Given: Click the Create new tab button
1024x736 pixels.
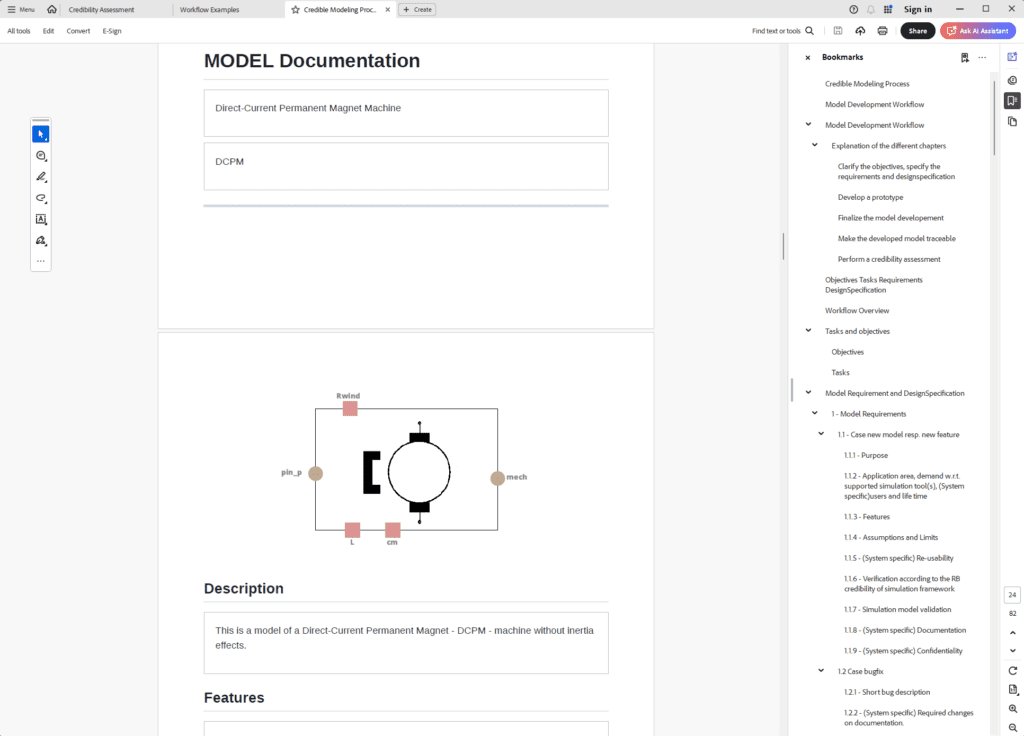Looking at the screenshot, I should point(417,10).
